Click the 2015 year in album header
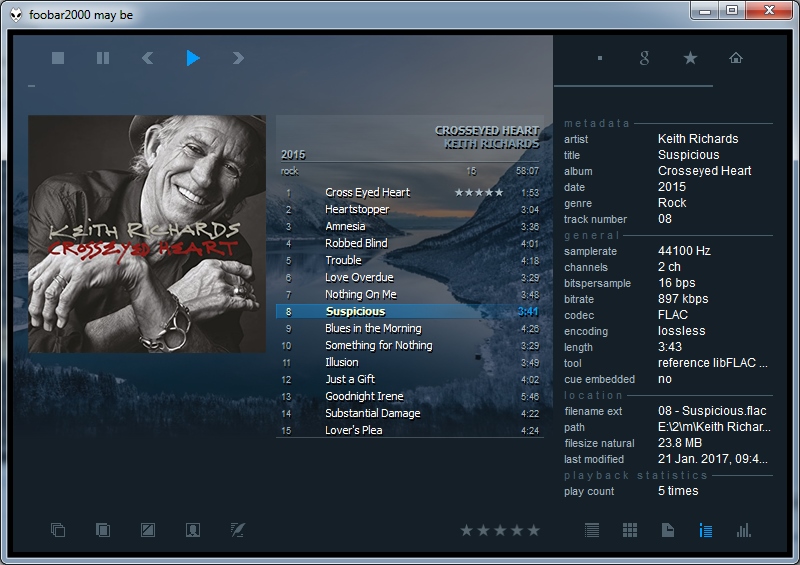 [x=293, y=155]
